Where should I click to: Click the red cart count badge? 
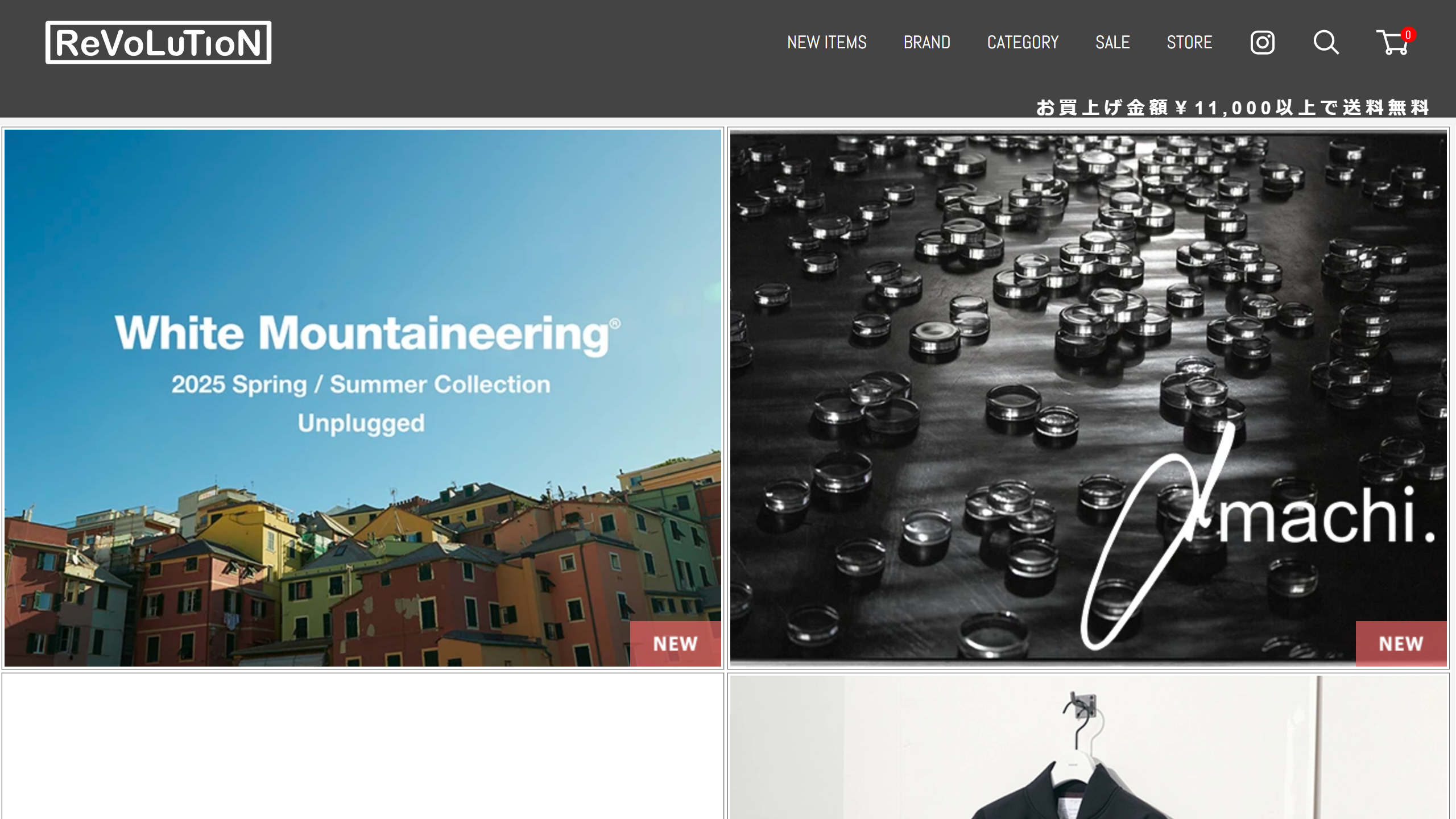click(x=1408, y=35)
